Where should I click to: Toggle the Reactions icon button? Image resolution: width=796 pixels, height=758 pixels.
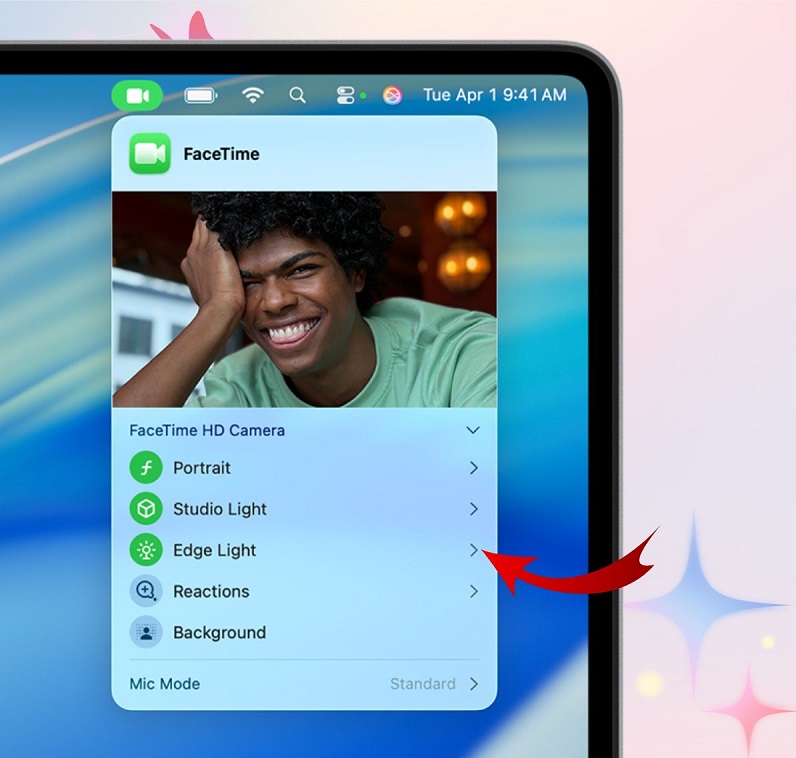[x=146, y=591]
